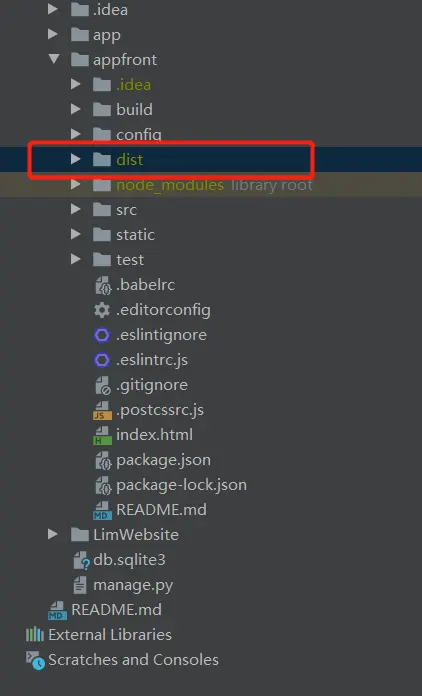Viewport: 422px width, 696px height.
Task: Expand the src folder arrow
Action: pos(76,209)
